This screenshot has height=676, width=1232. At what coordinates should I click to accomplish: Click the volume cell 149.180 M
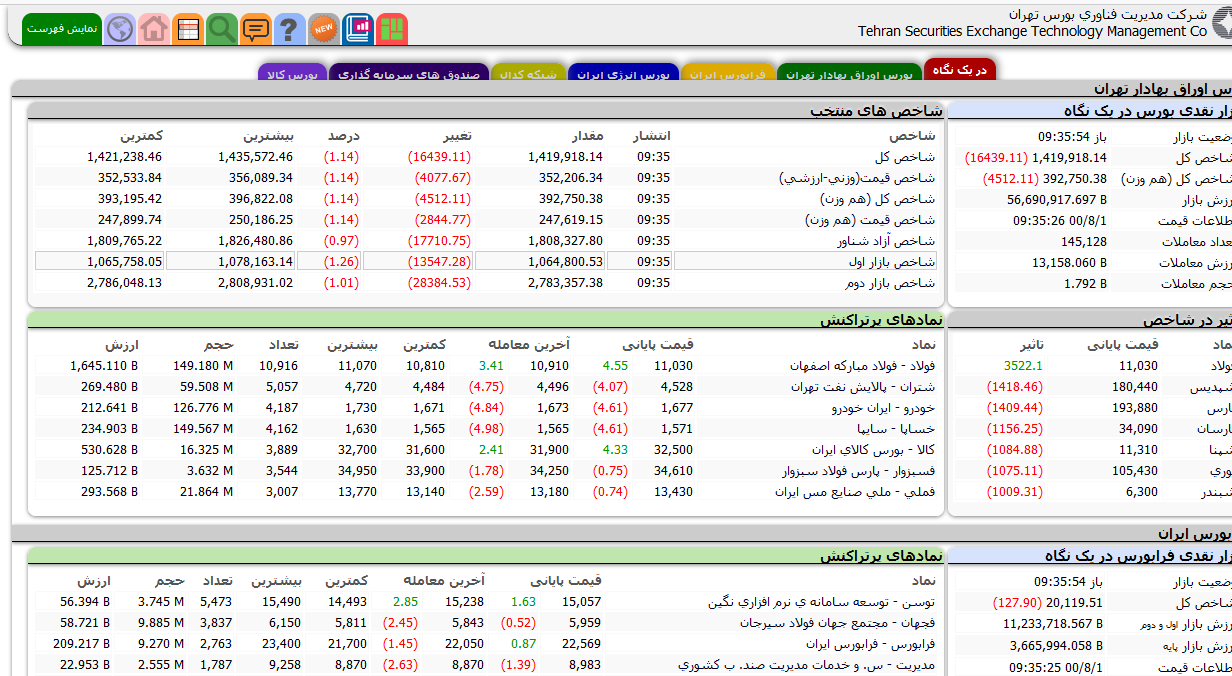click(202, 366)
